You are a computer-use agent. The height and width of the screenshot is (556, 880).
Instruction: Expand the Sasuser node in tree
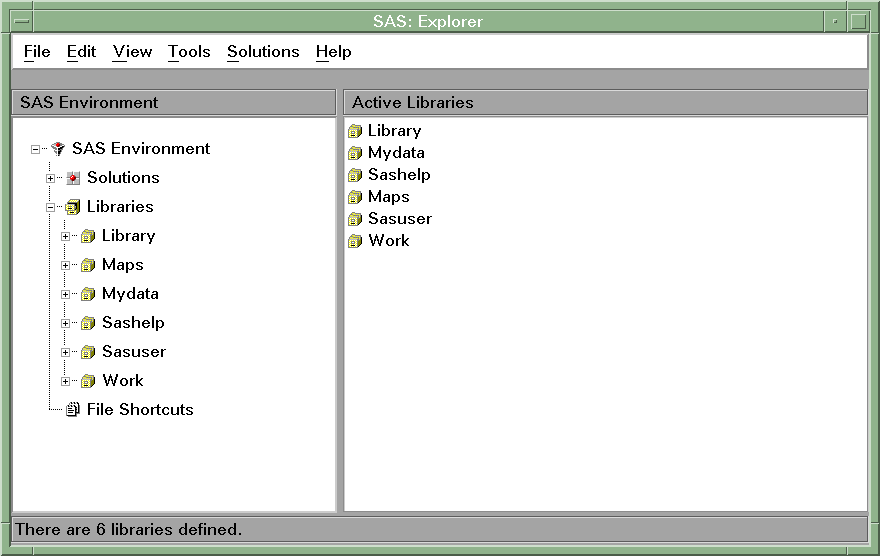click(x=66, y=352)
